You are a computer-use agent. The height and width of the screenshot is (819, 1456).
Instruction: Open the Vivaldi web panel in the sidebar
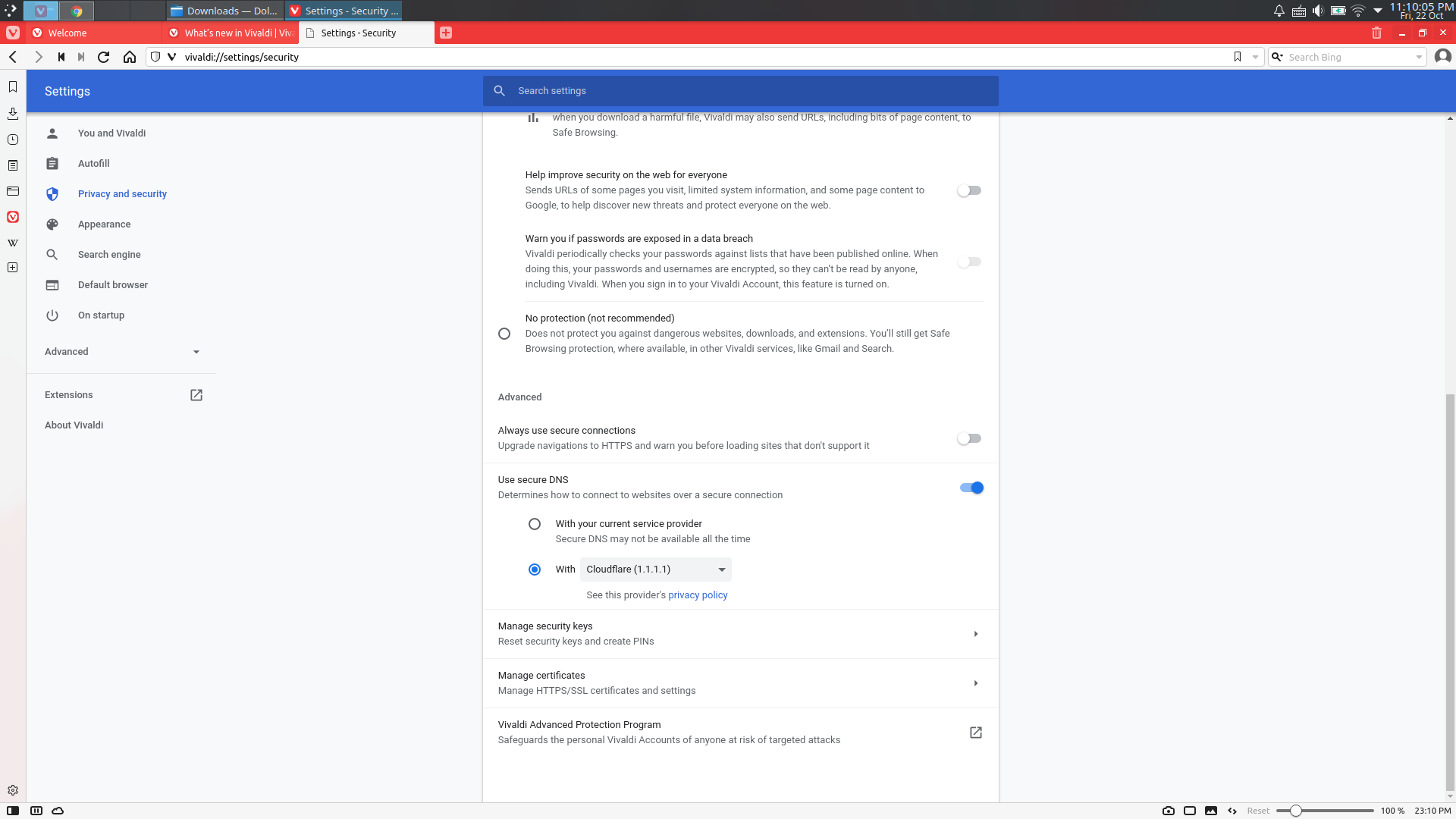tap(13, 217)
